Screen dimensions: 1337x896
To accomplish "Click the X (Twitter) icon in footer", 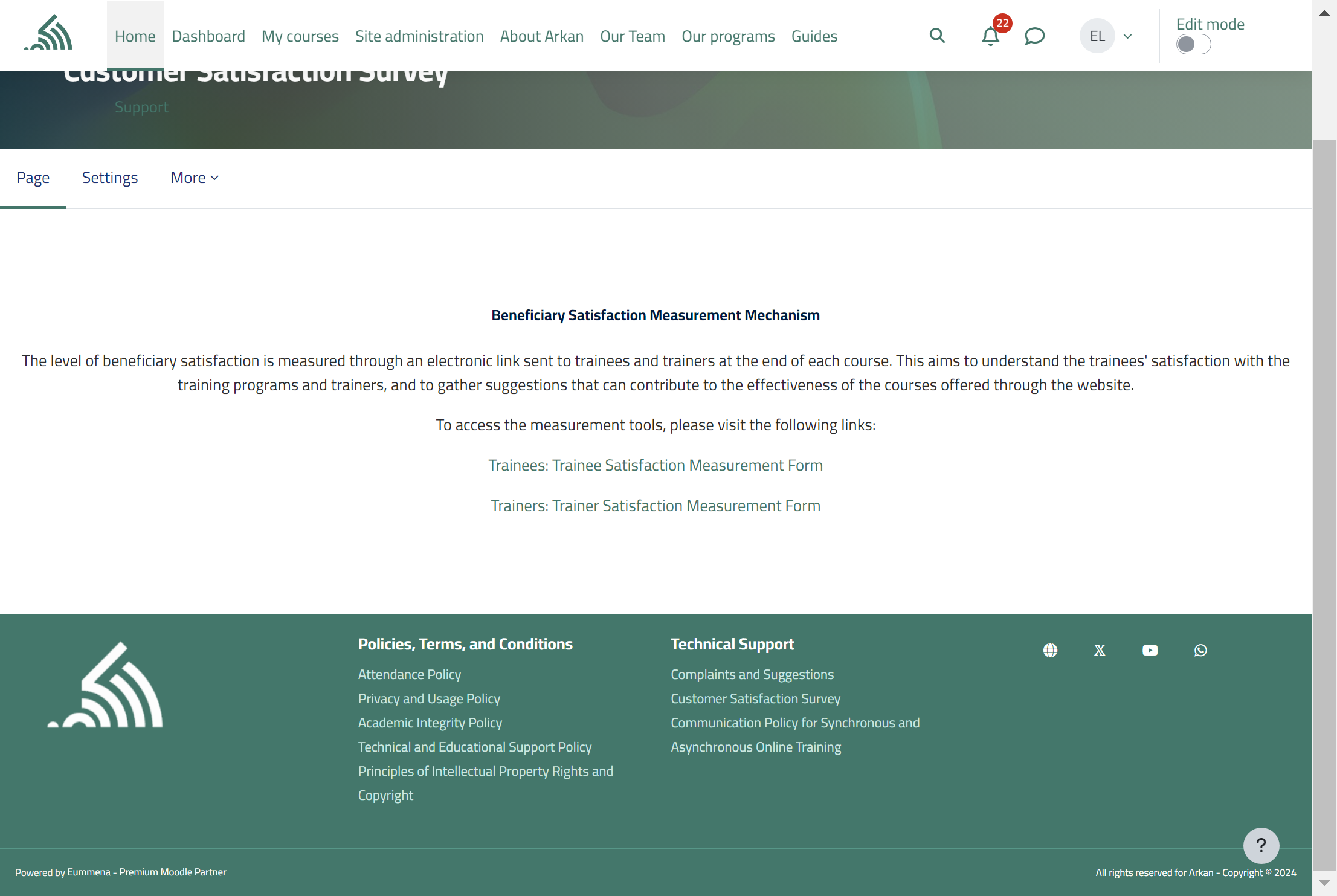I will 1100,650.
